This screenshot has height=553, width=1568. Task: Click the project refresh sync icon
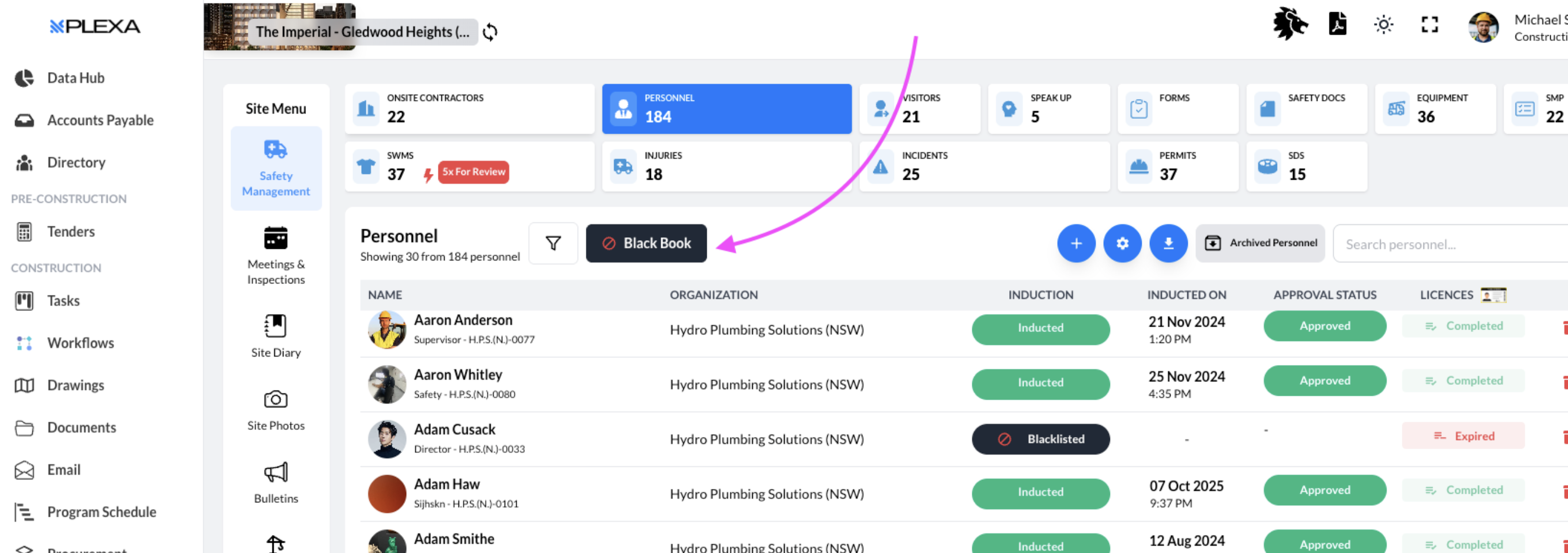(x=490, y=32)
